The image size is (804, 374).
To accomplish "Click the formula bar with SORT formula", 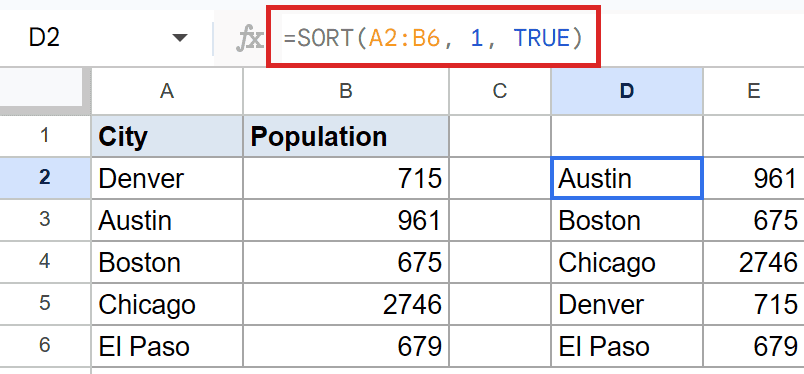I will (x=433, y=37).
